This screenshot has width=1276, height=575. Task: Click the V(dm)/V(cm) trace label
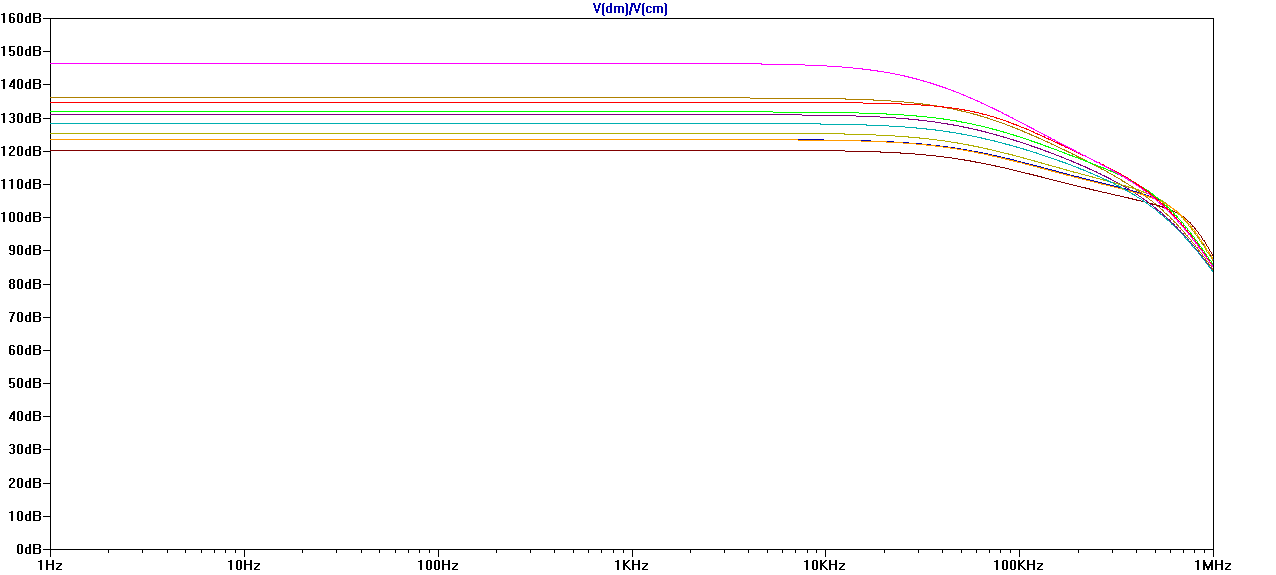(x=630, y=8)
